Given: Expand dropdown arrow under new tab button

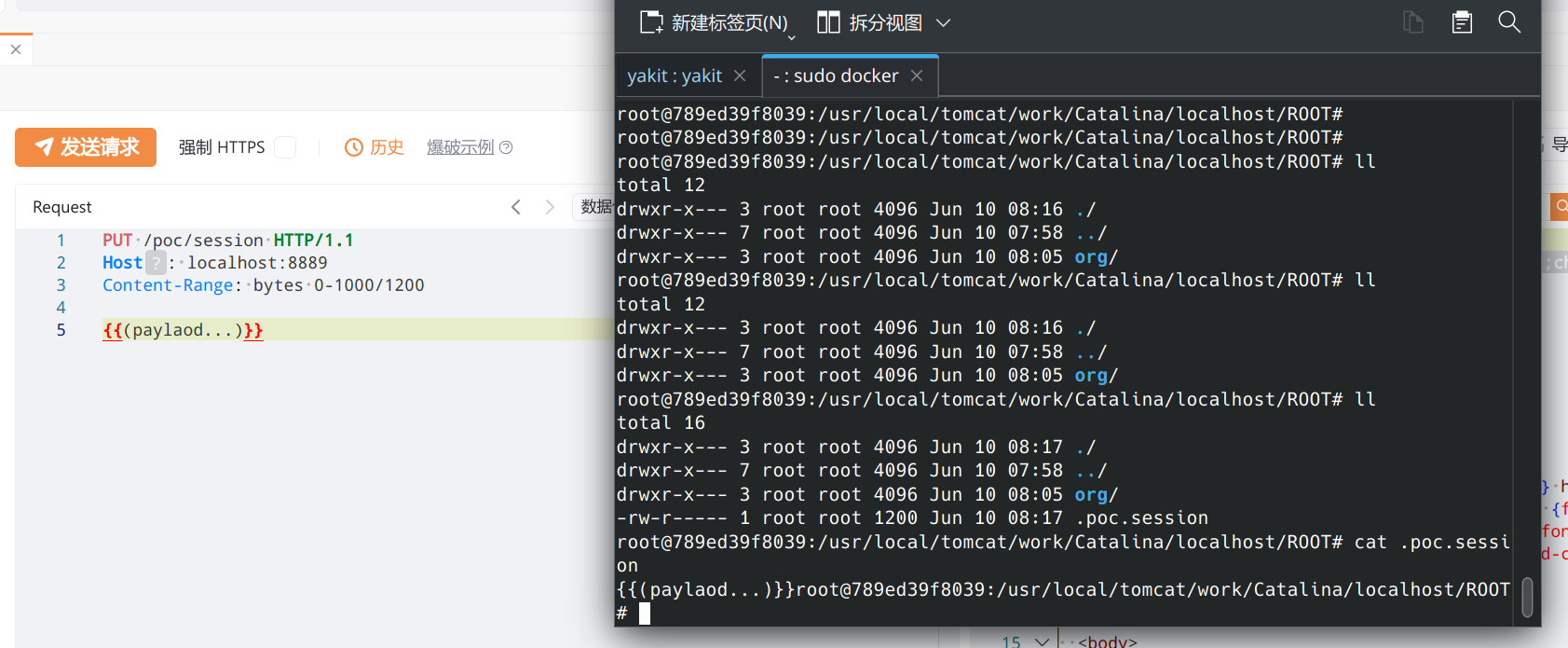Looking at the screenshot, I should pos(792,37).
